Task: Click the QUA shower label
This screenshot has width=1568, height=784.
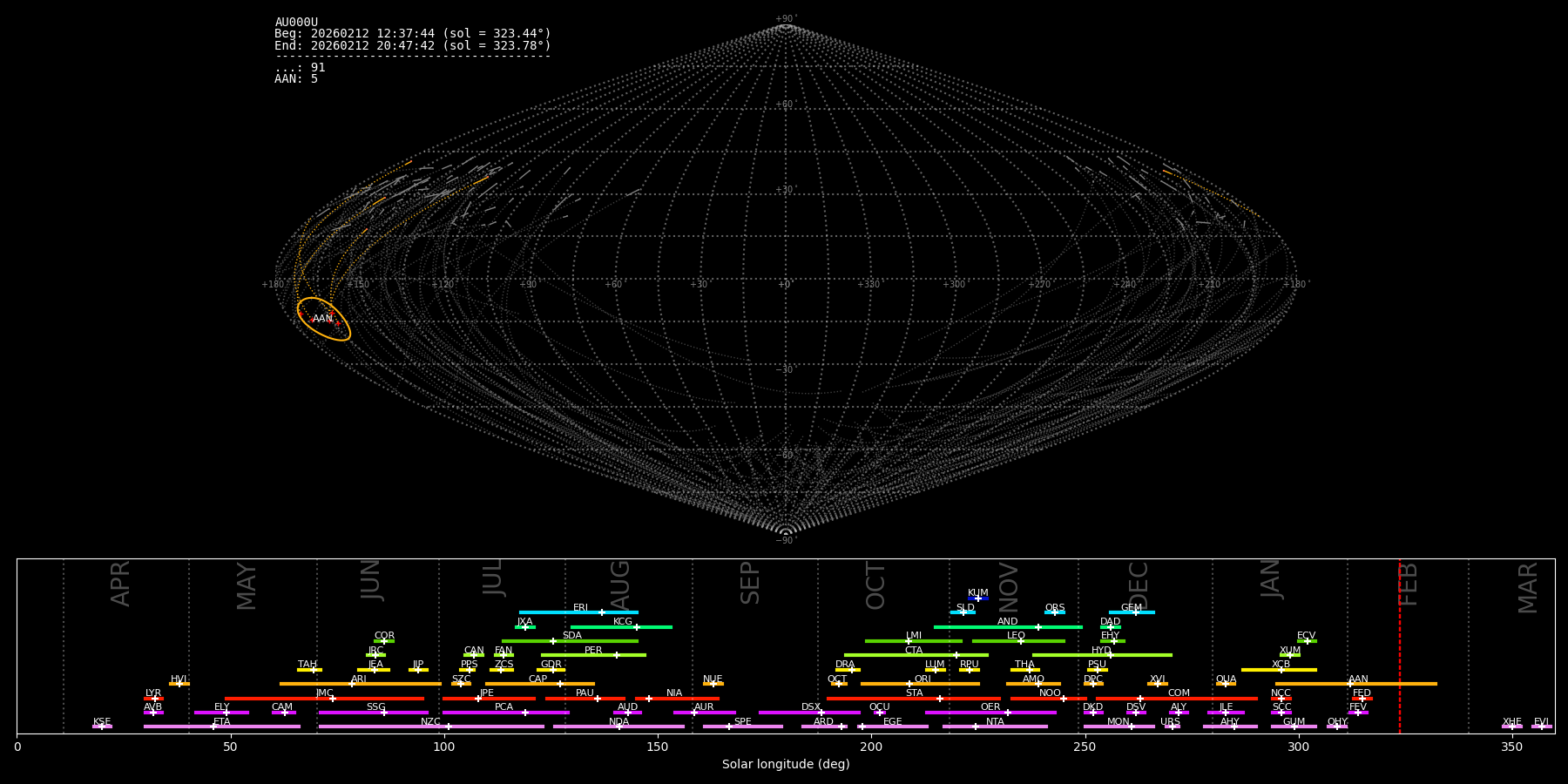Action: pos(1227,679)
